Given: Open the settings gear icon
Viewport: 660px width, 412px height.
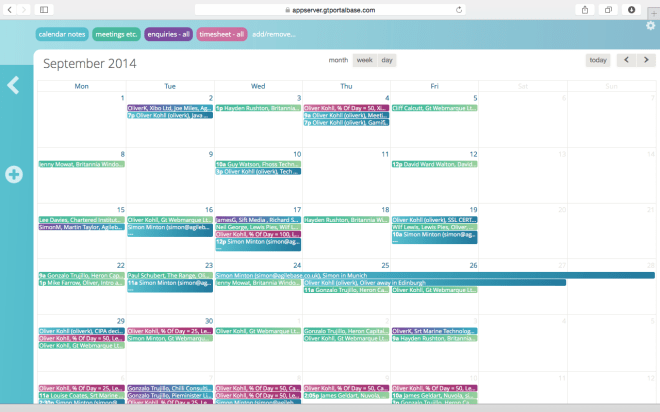Looking at the screenshot, I should tap(651, 26).
